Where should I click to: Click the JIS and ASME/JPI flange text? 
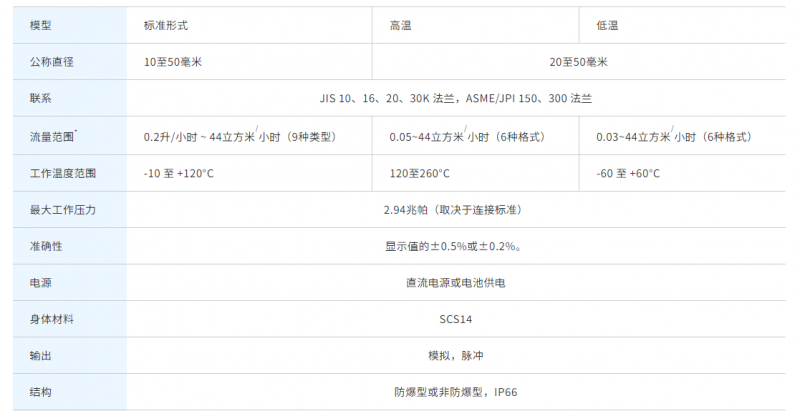(x=455, y=99)
